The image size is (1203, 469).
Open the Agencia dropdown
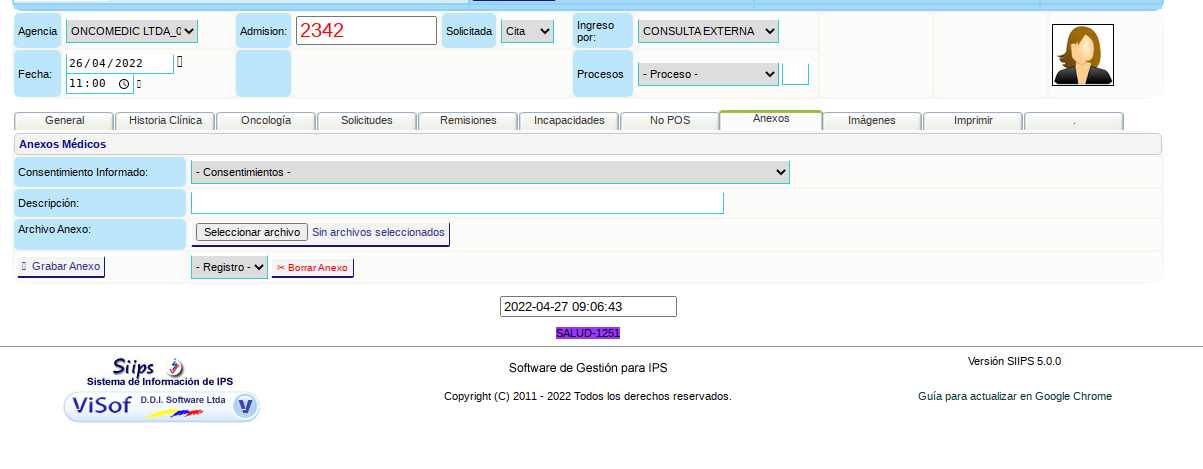pos(132,31)
